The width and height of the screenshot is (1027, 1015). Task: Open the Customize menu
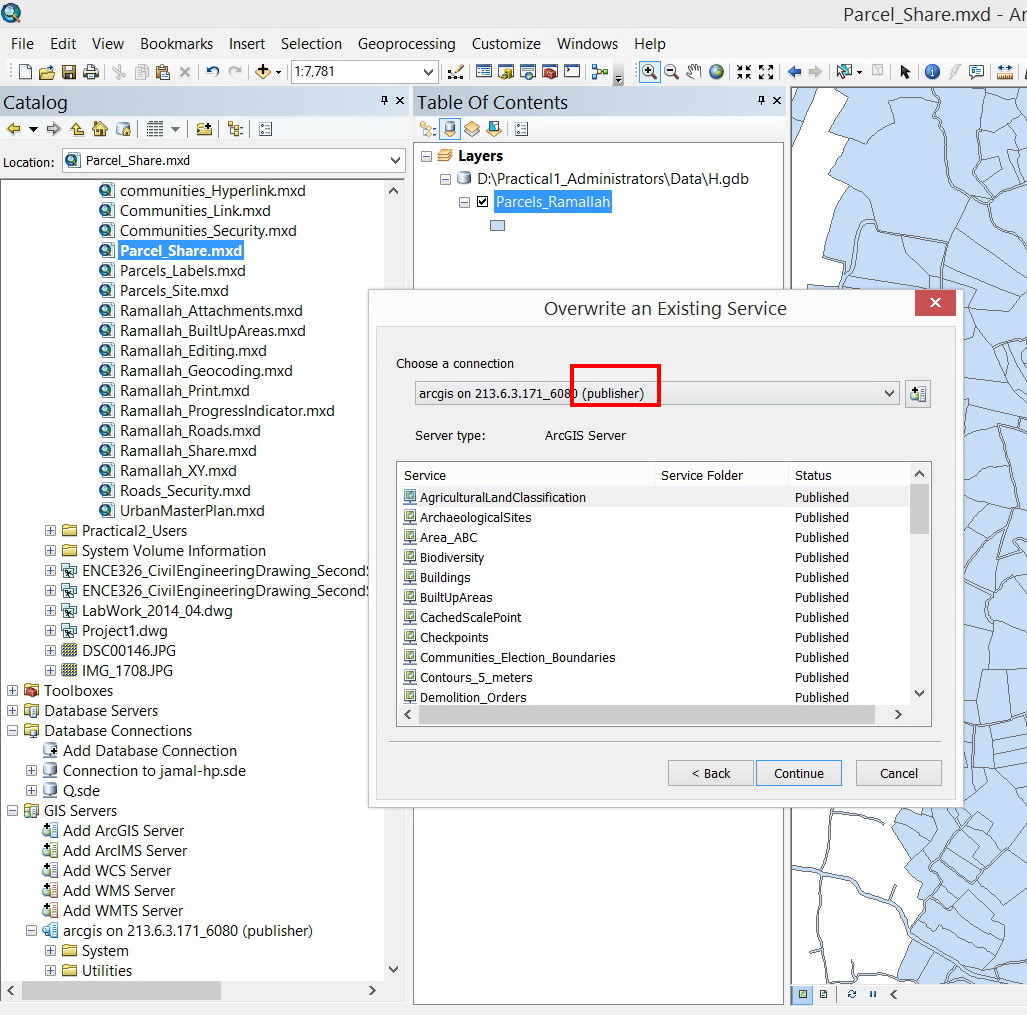coord(506,44)
